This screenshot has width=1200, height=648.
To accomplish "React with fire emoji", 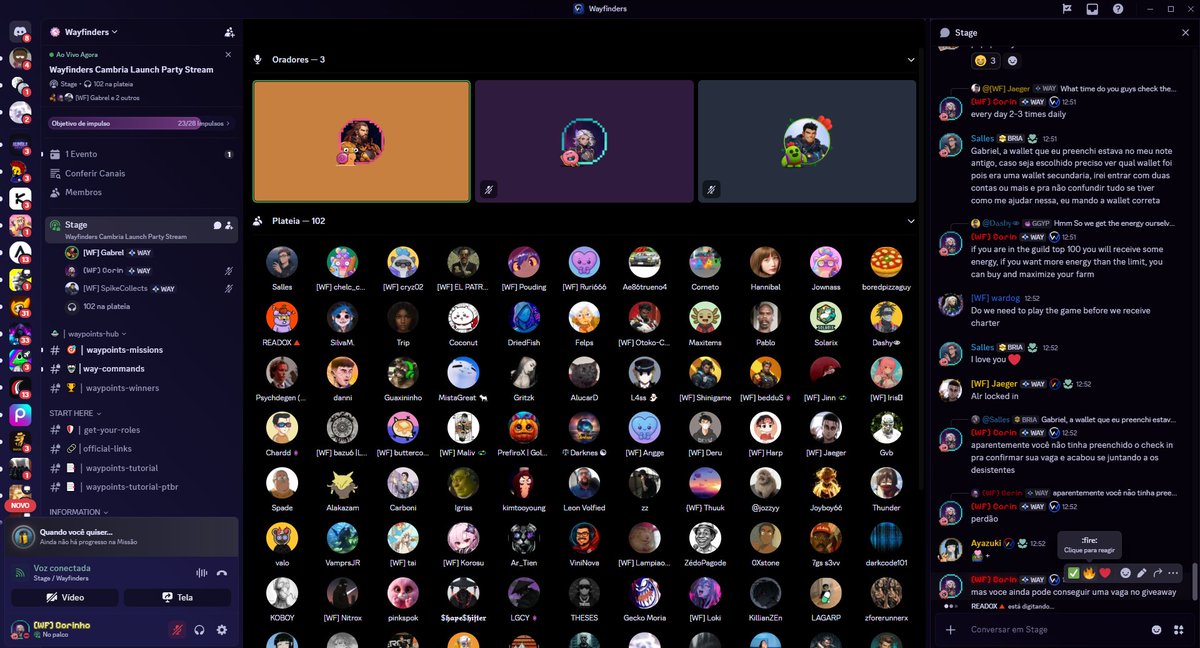I will (x=1089, y=573).
